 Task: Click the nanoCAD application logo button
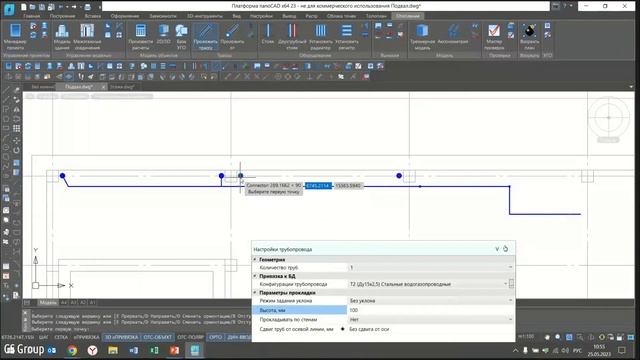[9, 9]
